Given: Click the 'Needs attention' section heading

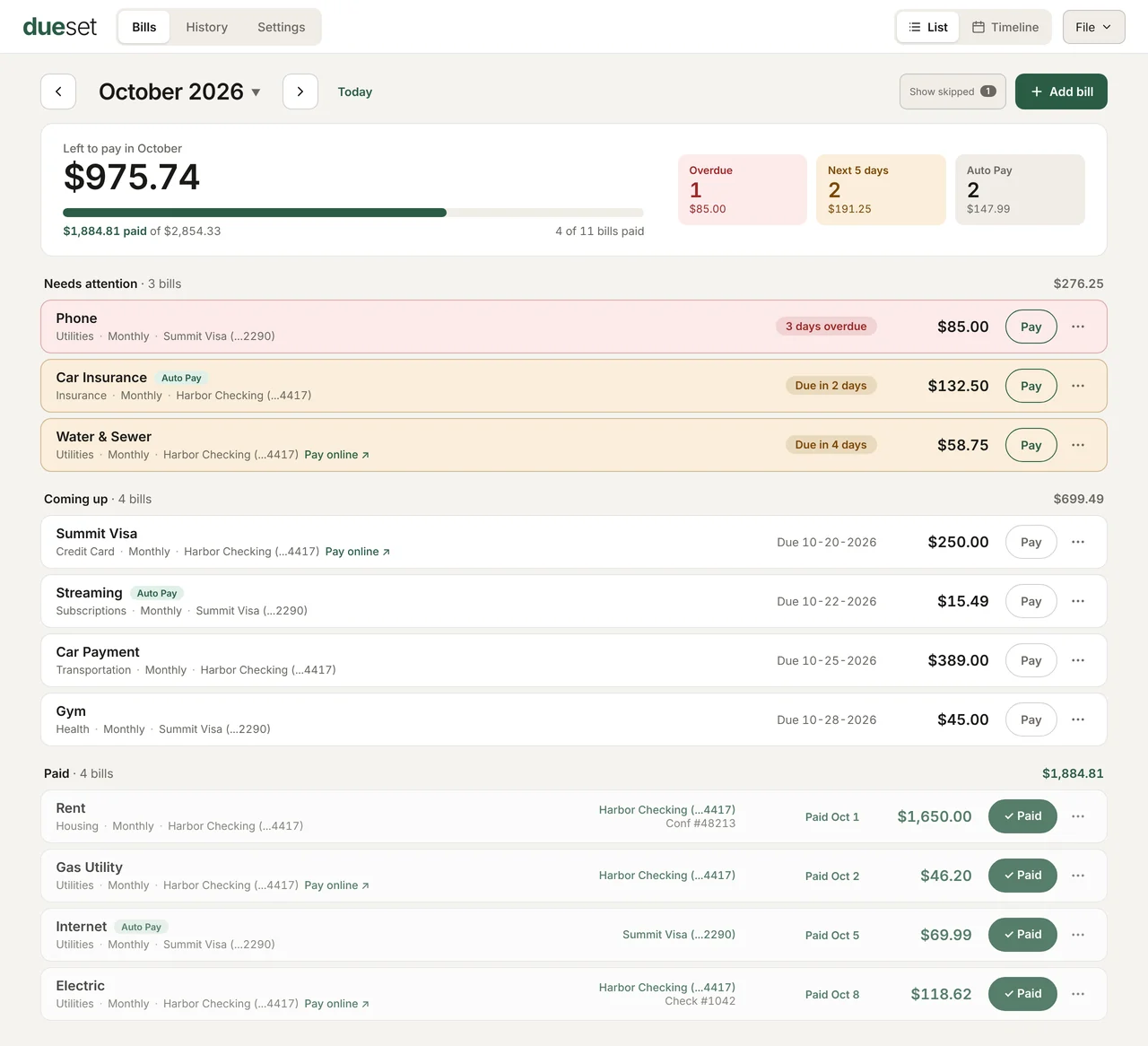Looking at the screenshot, I should click(x=91, y=283).
